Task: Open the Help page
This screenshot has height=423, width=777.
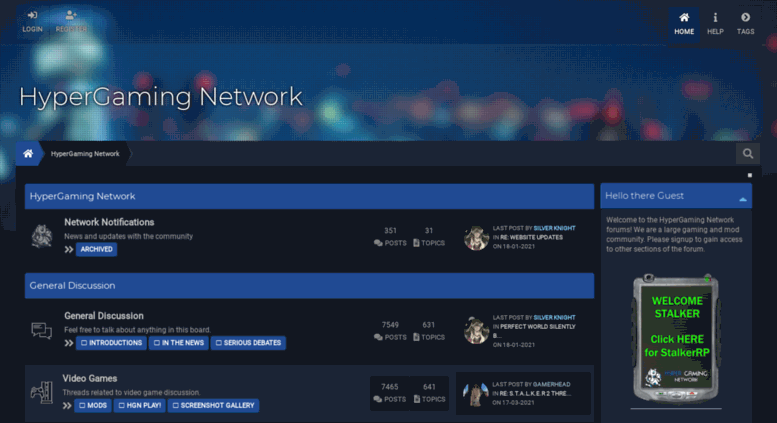Action: point(715,24)
